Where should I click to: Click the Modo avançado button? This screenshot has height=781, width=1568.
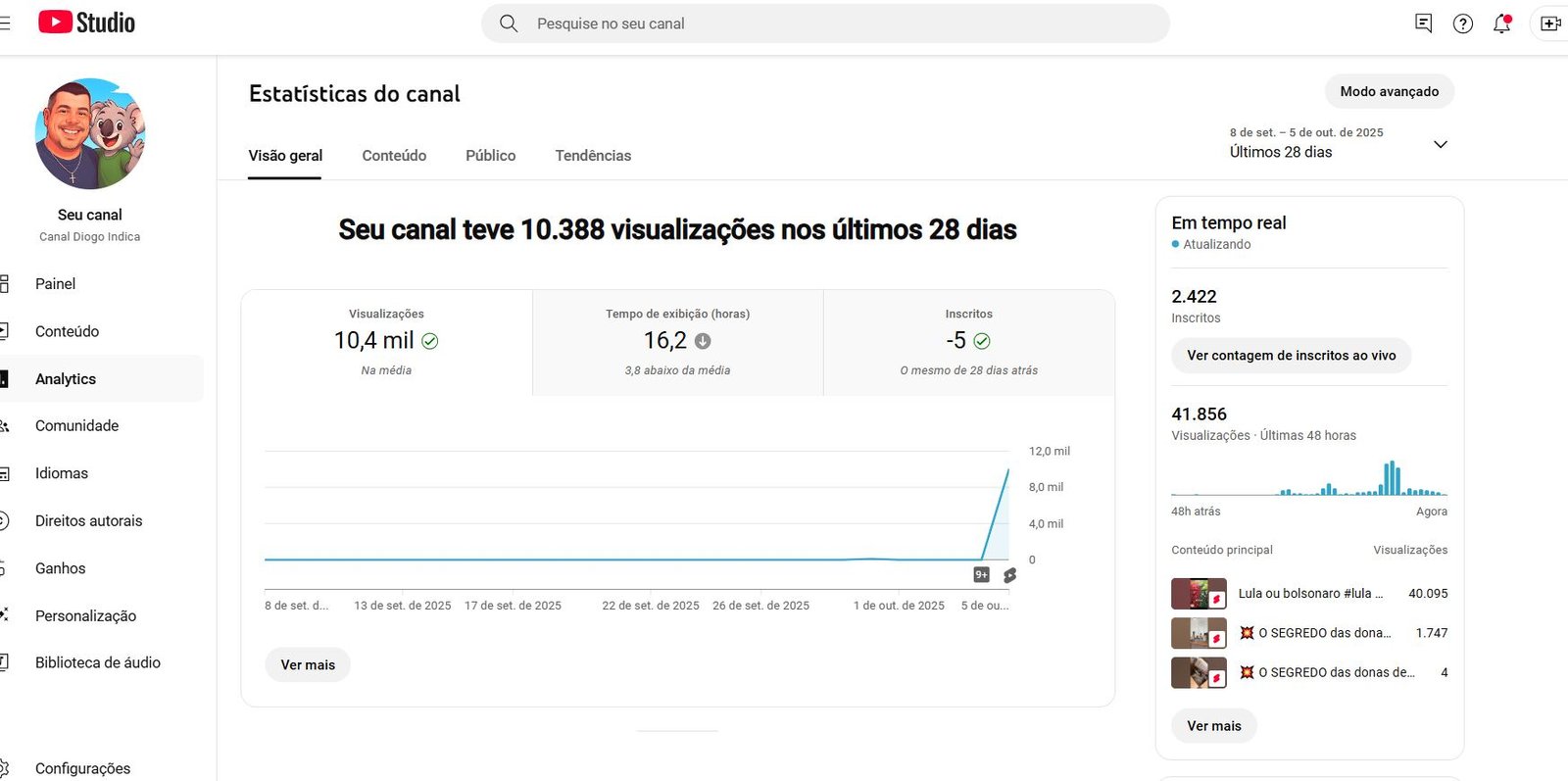[1389, 91]
